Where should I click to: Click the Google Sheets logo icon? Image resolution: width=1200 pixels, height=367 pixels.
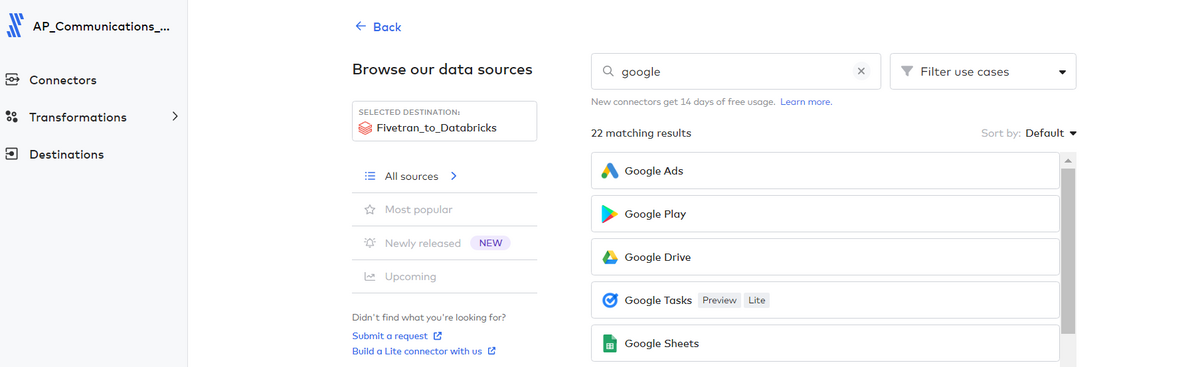coord(609,343)
